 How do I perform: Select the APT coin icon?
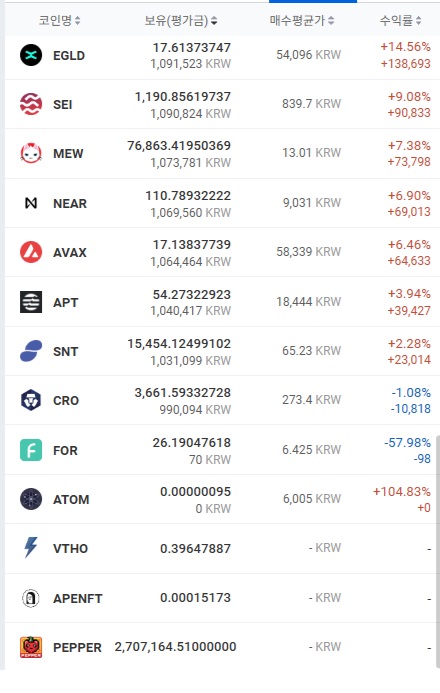click(x=31, y=302)
